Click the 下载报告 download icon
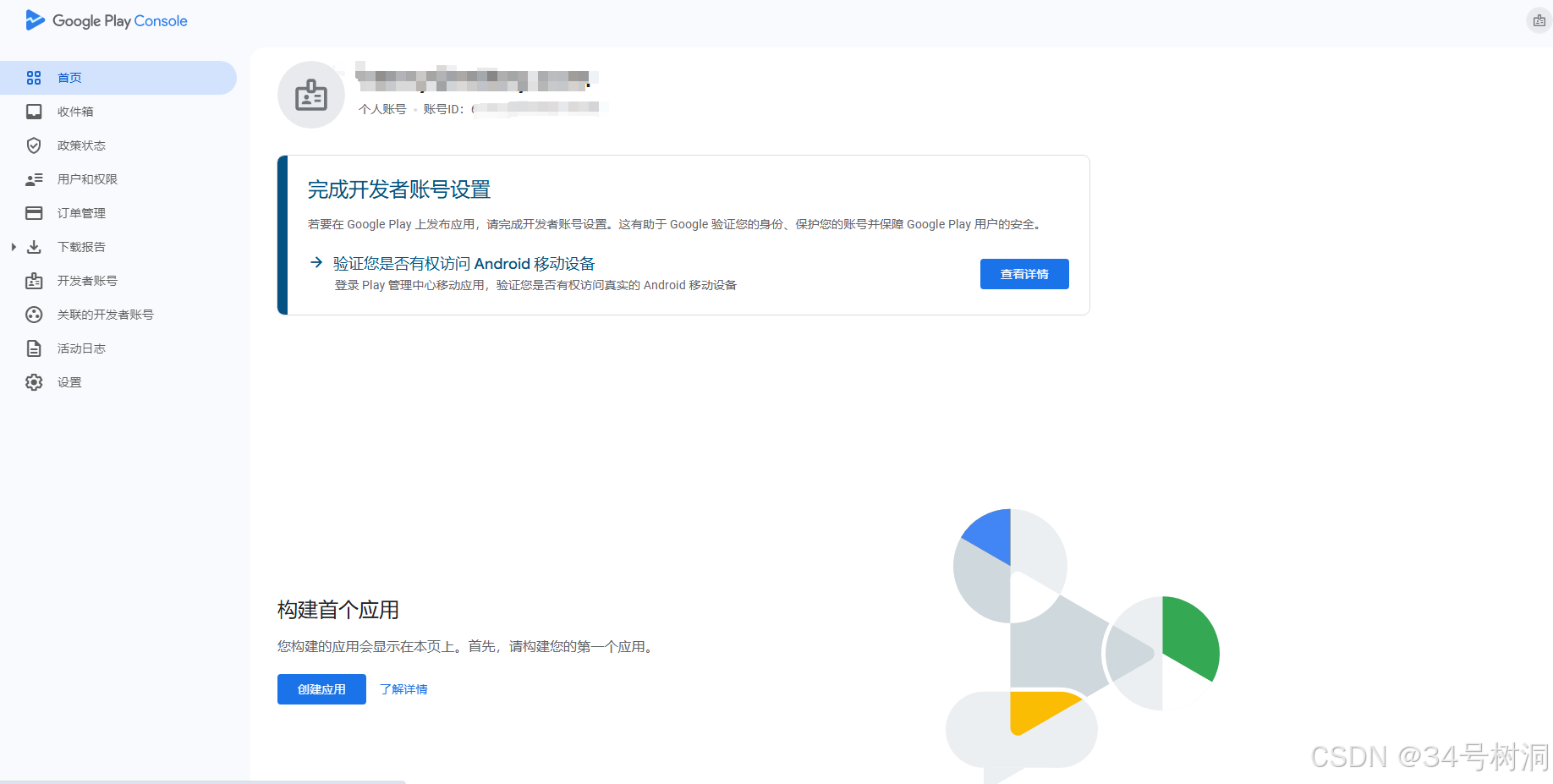The width and height of the screenshot is (1553, 784). [34, 247]
